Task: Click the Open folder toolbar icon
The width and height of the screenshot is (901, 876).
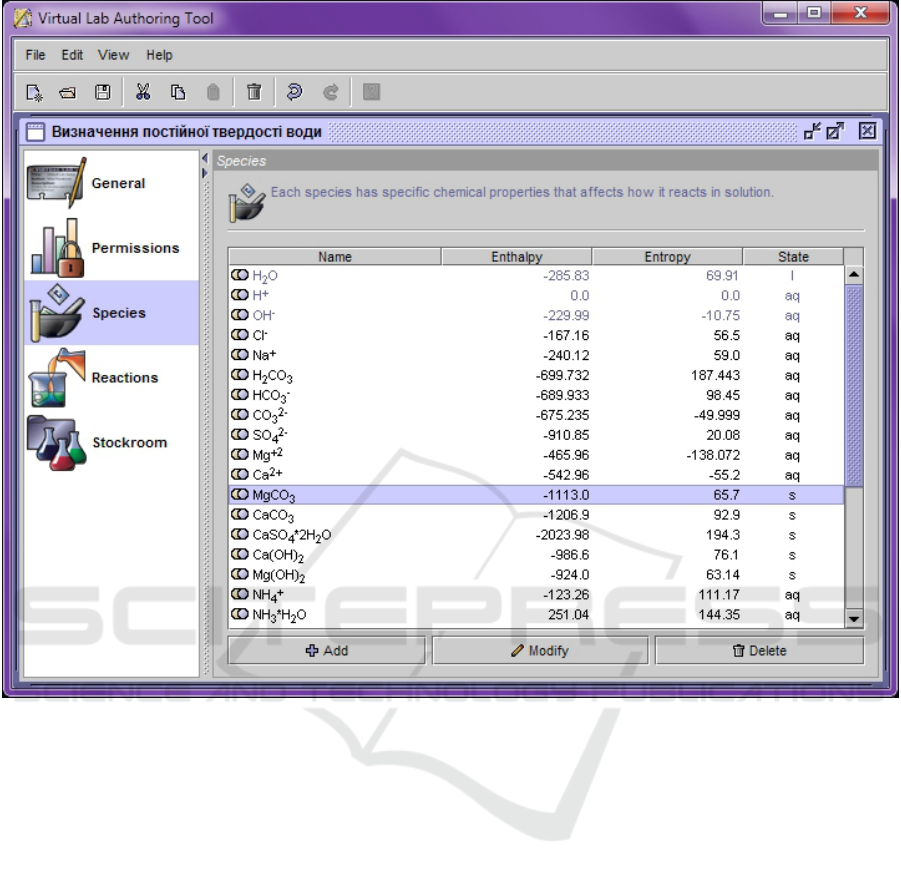Action: coord(68,93)
